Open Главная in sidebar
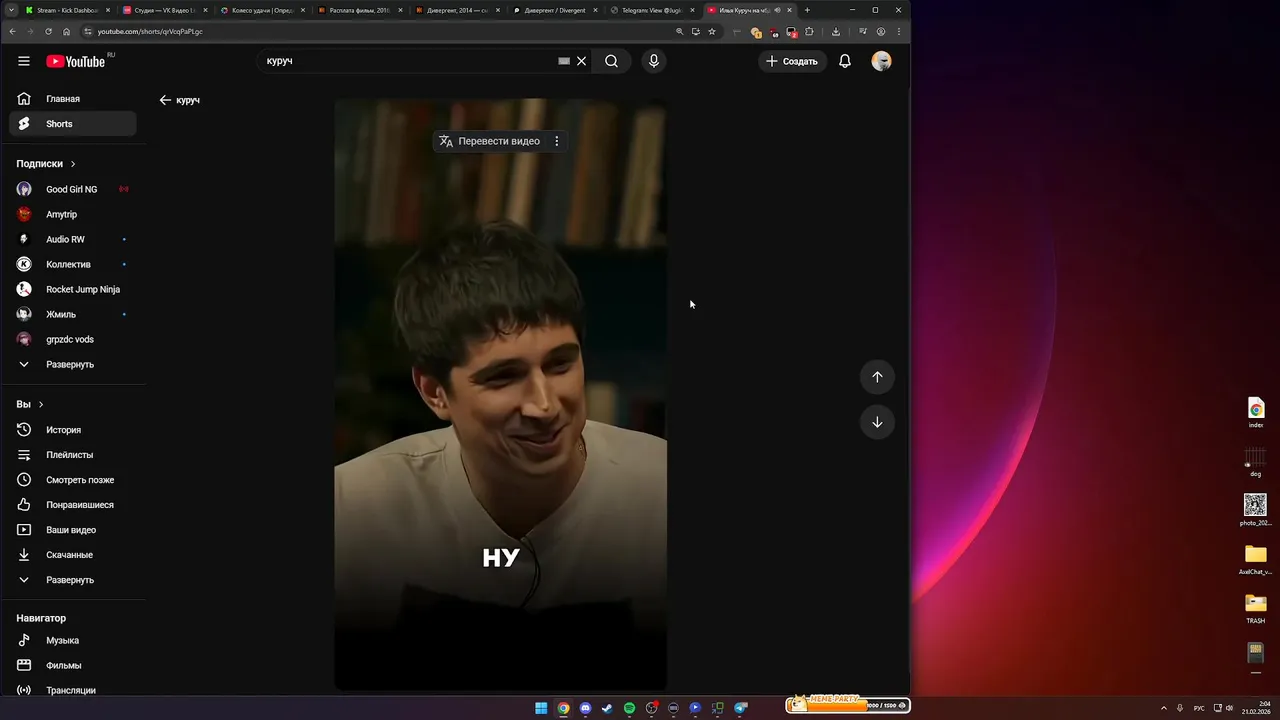Screen dimensions: 1280x720 [x=73, y=99]
